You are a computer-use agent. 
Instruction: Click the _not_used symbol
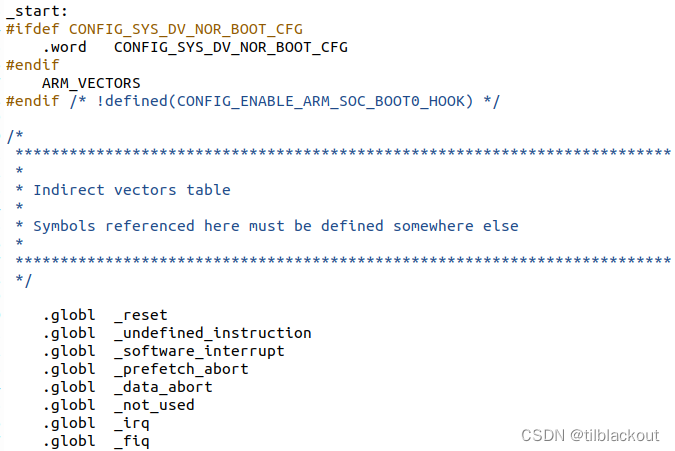154,406
